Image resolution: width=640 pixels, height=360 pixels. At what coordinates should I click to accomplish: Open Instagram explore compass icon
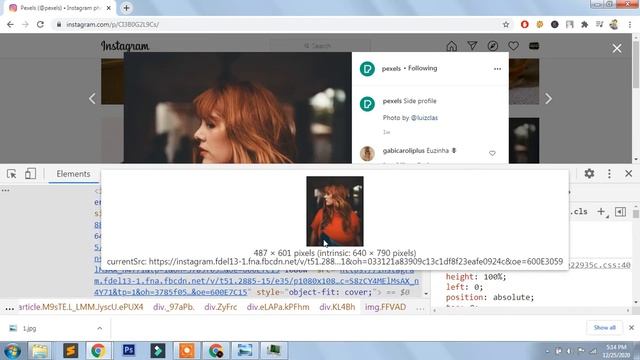(493, 46)
